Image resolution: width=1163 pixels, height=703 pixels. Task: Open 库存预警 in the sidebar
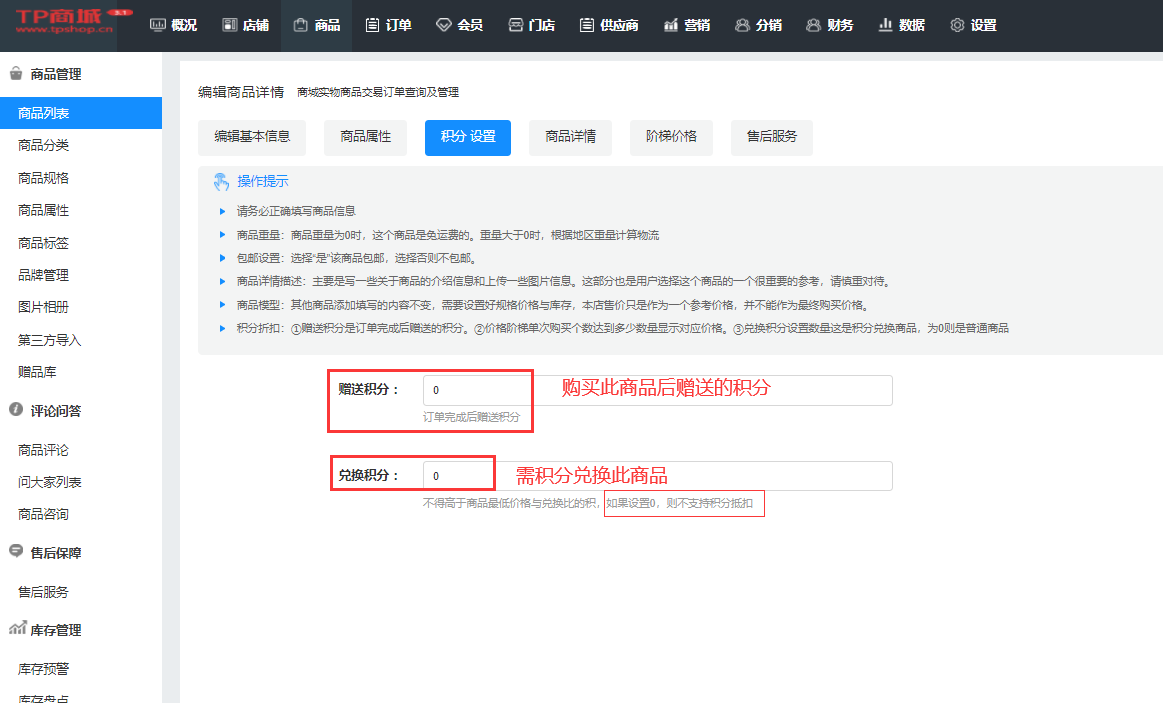43,668
